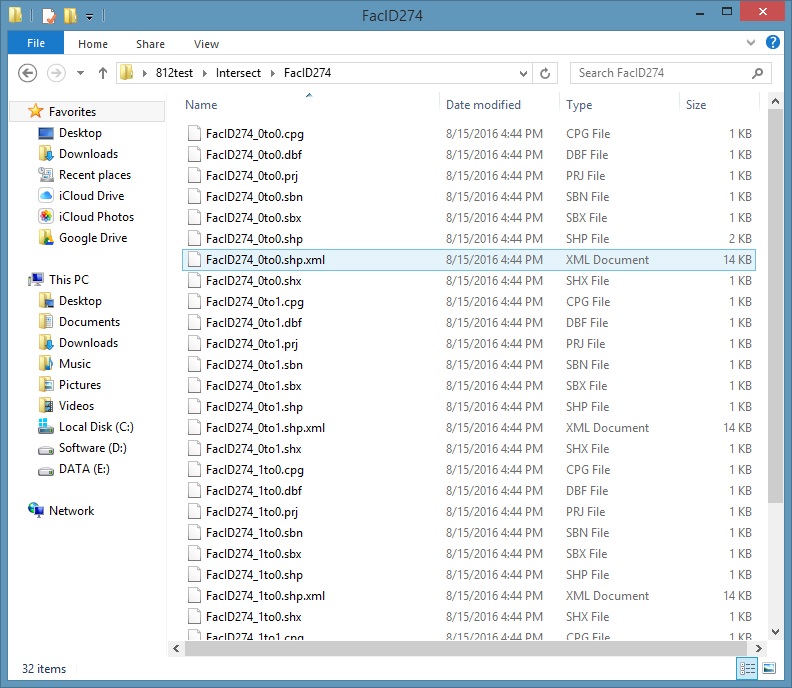
Task: Switch to the View ribbon tab
Action: point(207,44)
